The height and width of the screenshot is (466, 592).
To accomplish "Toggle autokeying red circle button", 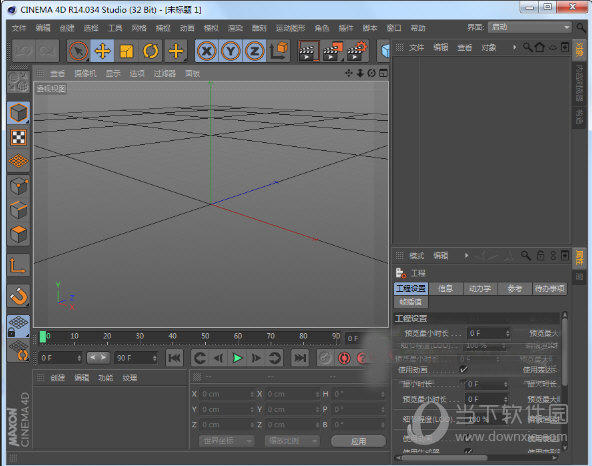I will [x=344, y=358].
